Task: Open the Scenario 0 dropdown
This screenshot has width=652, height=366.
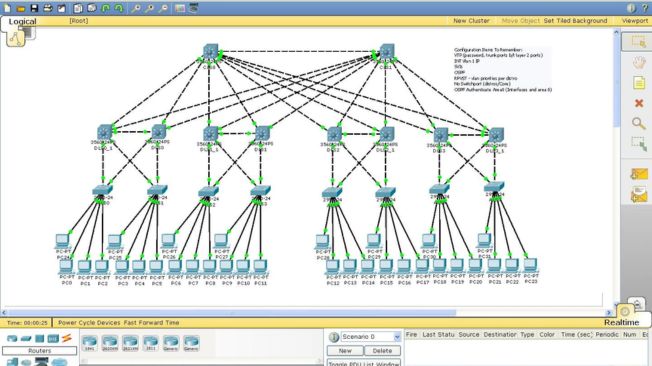Action: (x=370, y=336)
